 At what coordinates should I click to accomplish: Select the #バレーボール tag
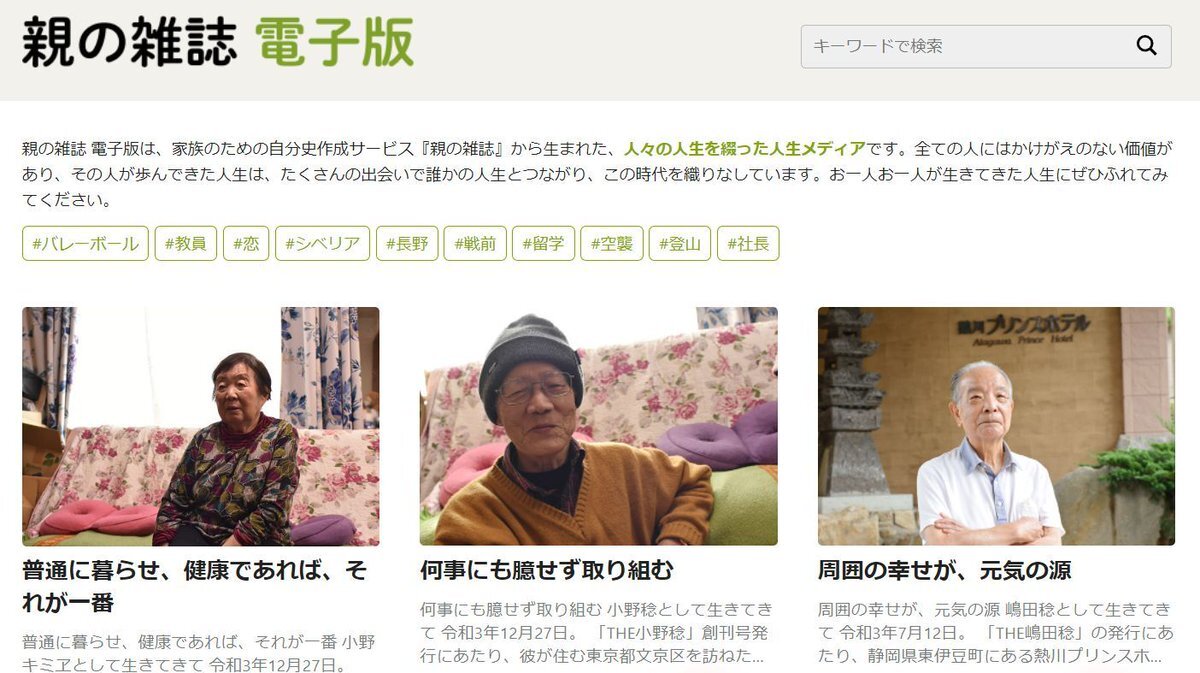point(85,243)
